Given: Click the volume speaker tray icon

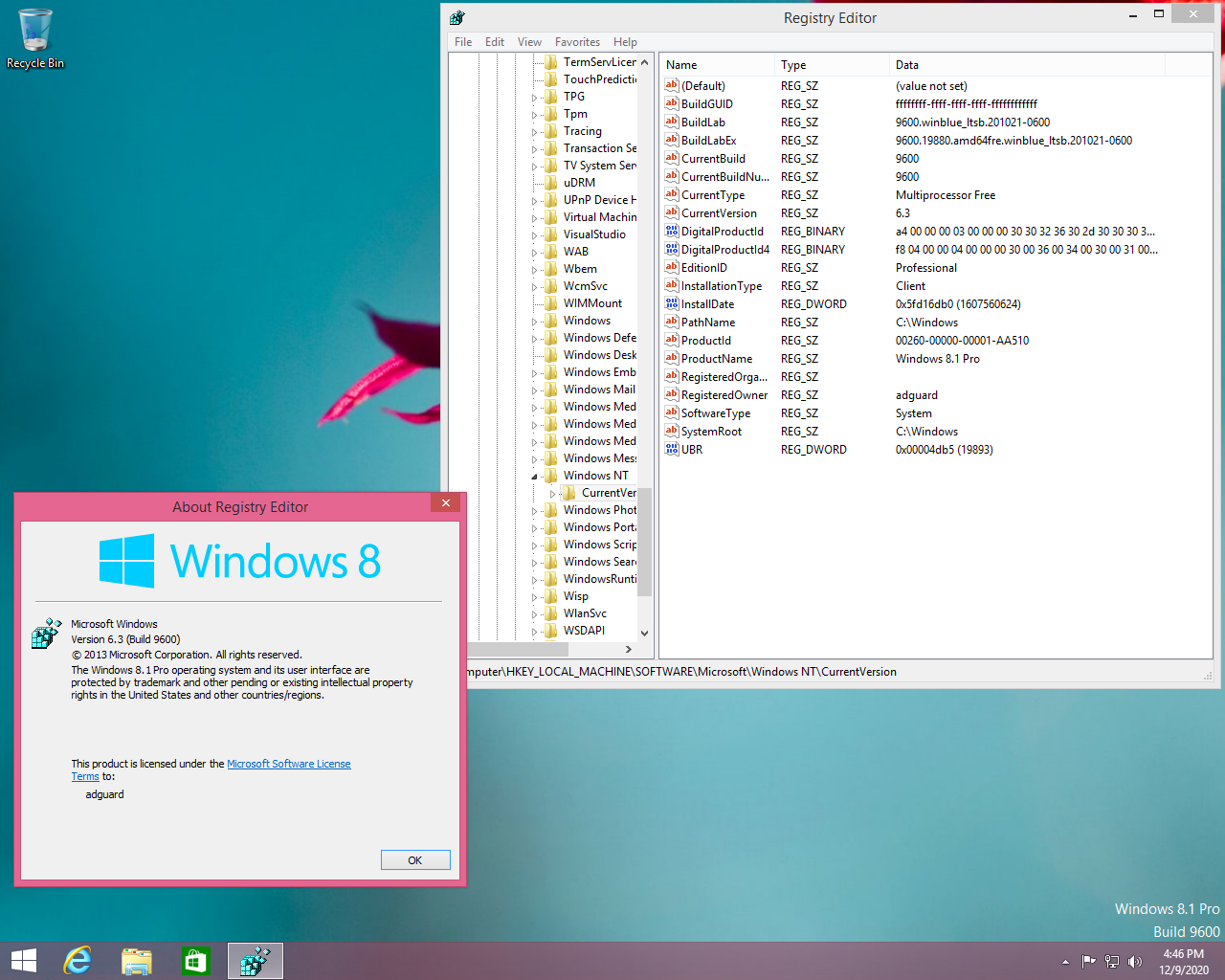Looking at the screenshot, I should click(x=1135, y=962).
